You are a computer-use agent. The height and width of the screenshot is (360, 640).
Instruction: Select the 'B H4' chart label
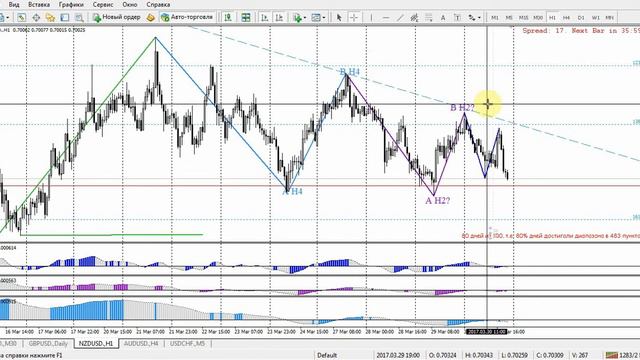click(x=350, y=72)
